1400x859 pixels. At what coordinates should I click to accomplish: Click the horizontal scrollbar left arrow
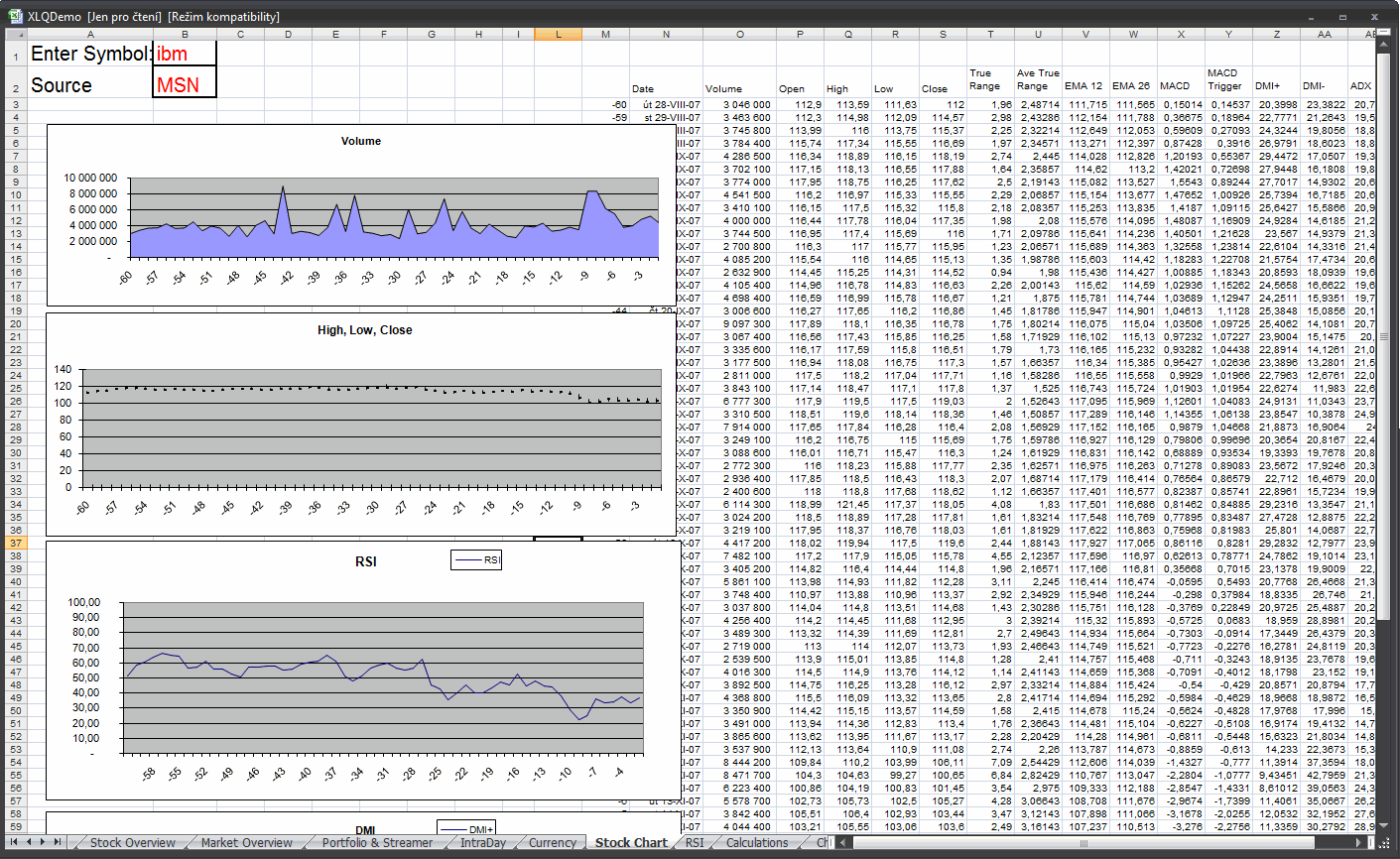click(x=844, y=843)
